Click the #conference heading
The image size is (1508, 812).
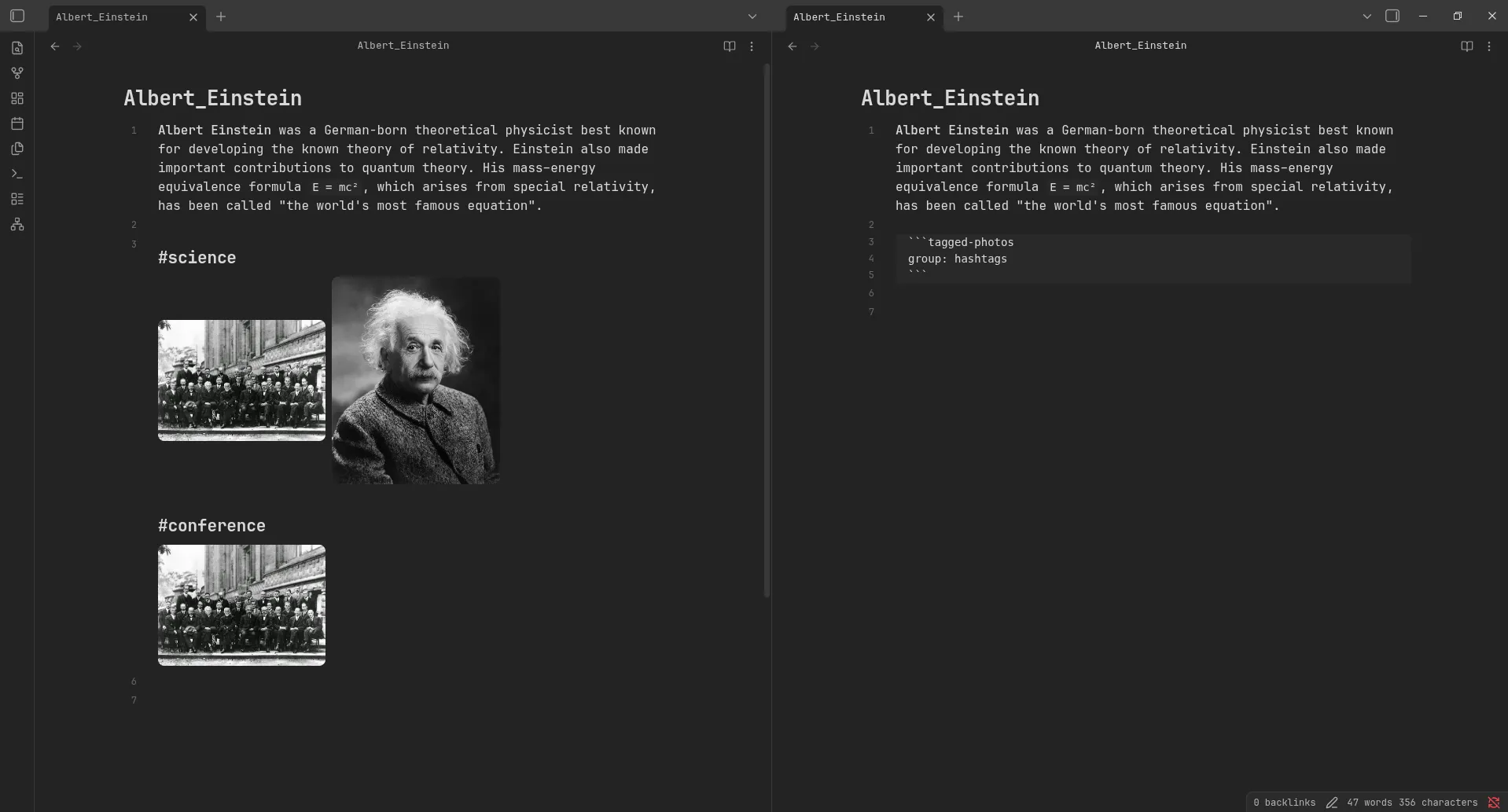pyautogui.click(x=211, y=526)
